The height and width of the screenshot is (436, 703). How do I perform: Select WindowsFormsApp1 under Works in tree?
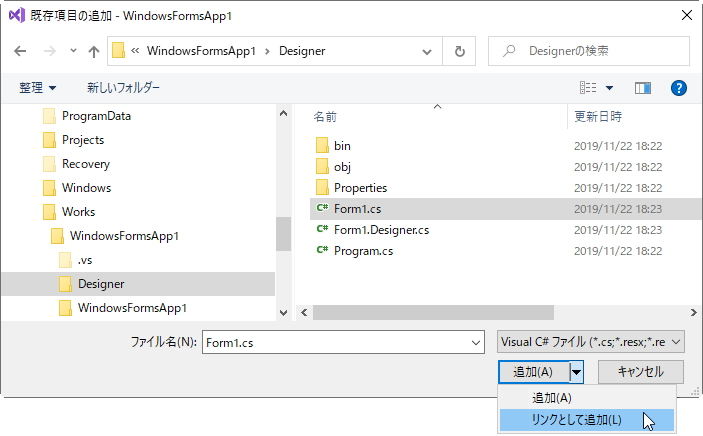click(115, 236)
